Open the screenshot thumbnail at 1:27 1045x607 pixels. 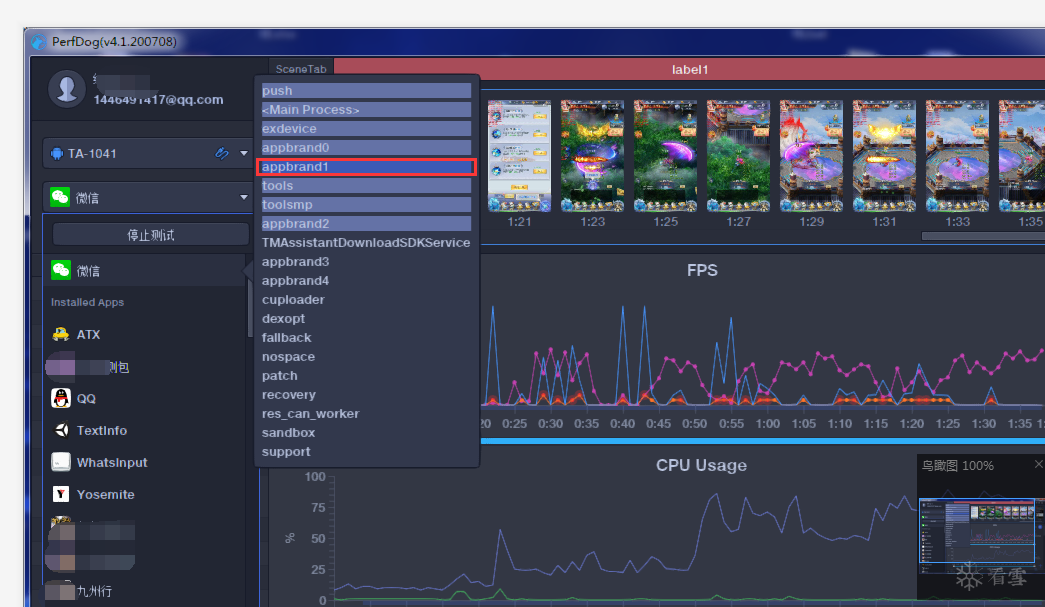point(738,156)
